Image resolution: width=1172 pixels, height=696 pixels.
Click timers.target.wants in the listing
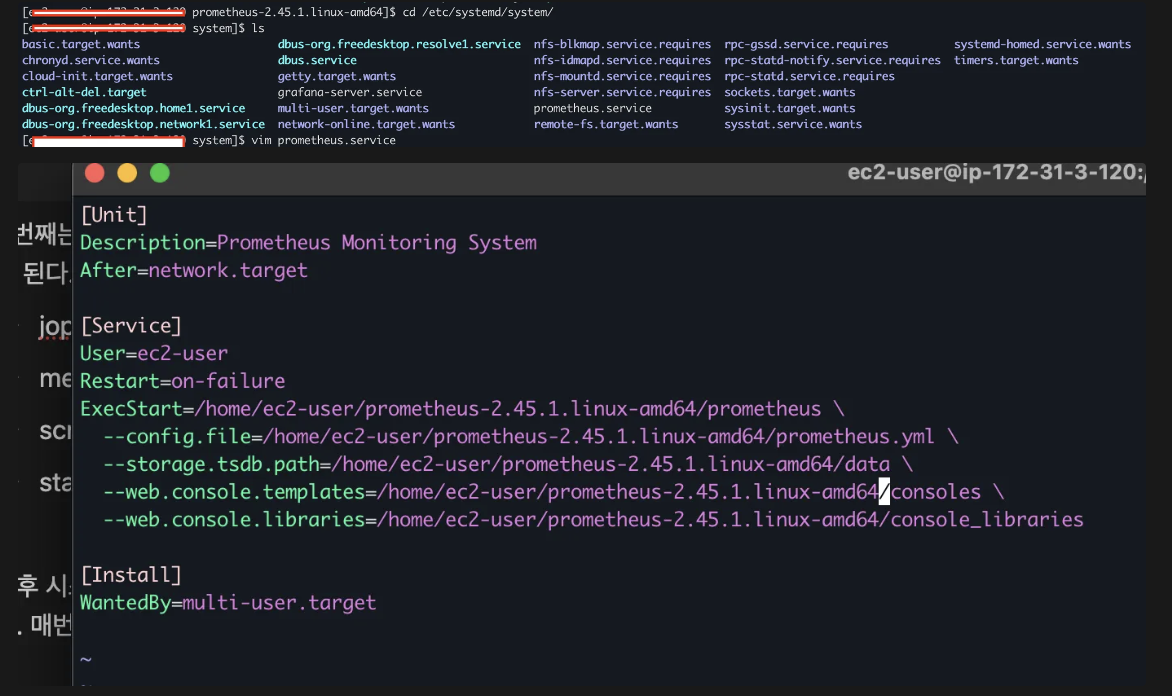pyautogui.click(x=1016, y=60)
